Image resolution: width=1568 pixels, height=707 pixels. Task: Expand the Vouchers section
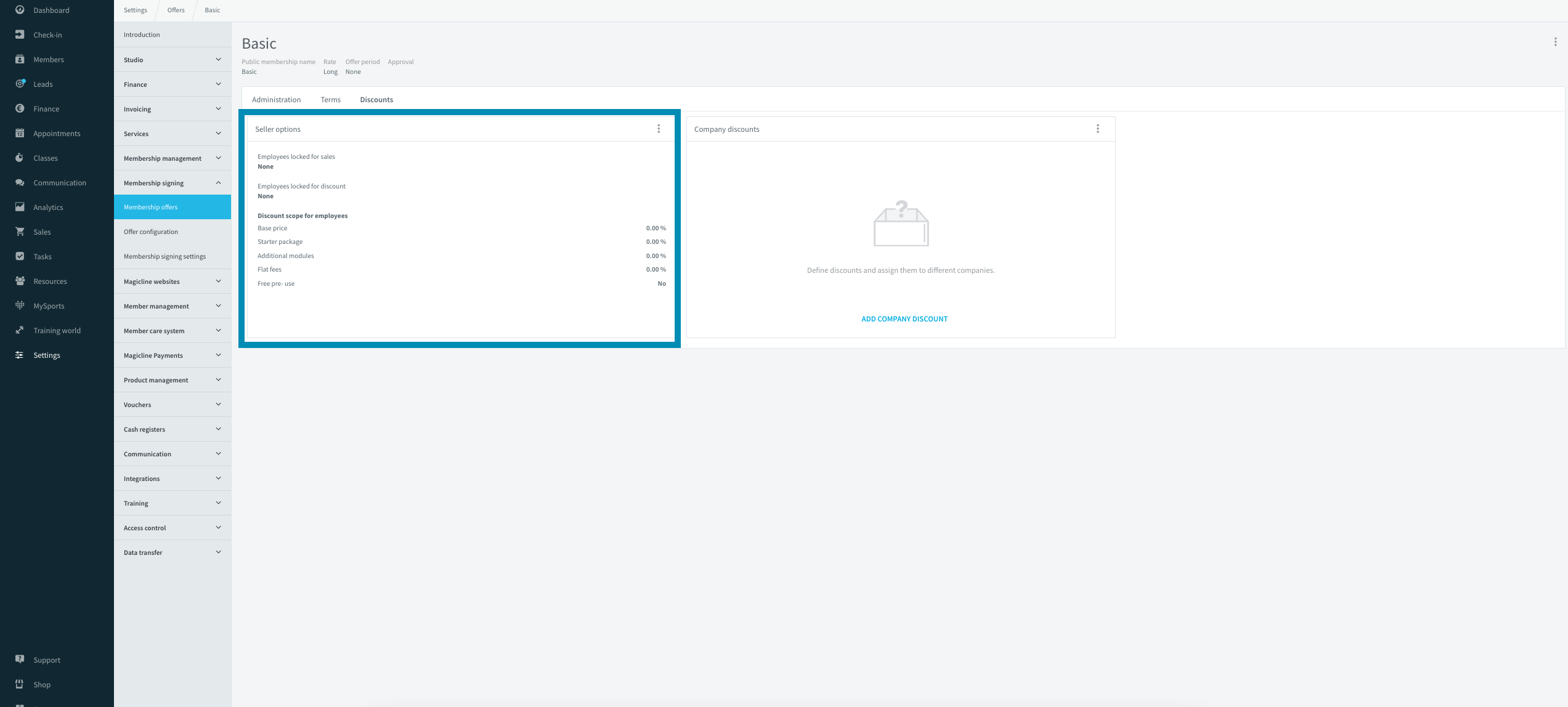point(173,405)
